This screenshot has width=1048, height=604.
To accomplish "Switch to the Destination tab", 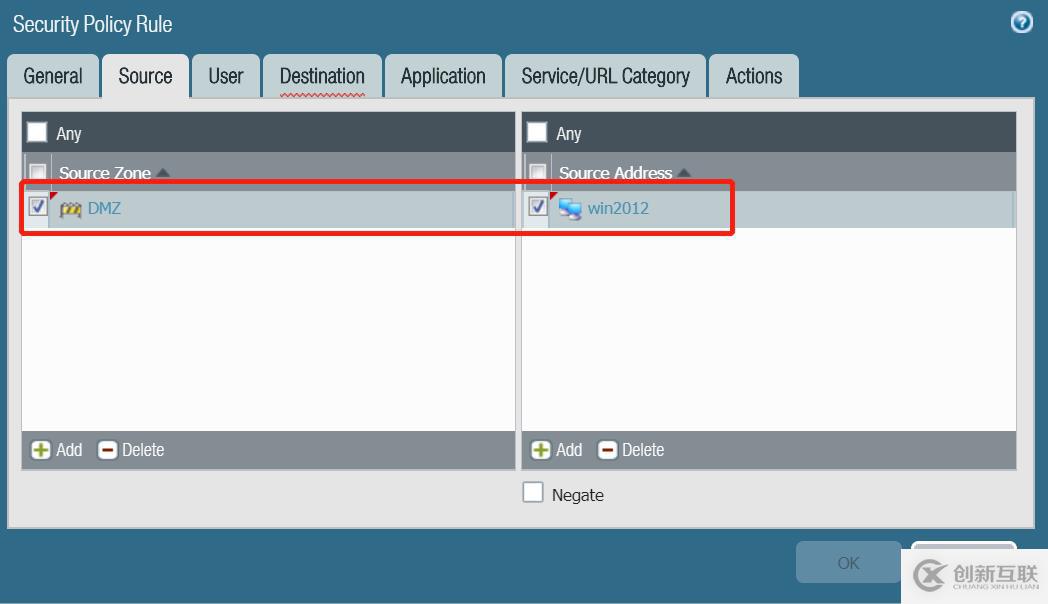I will click(x=322, y=76).
